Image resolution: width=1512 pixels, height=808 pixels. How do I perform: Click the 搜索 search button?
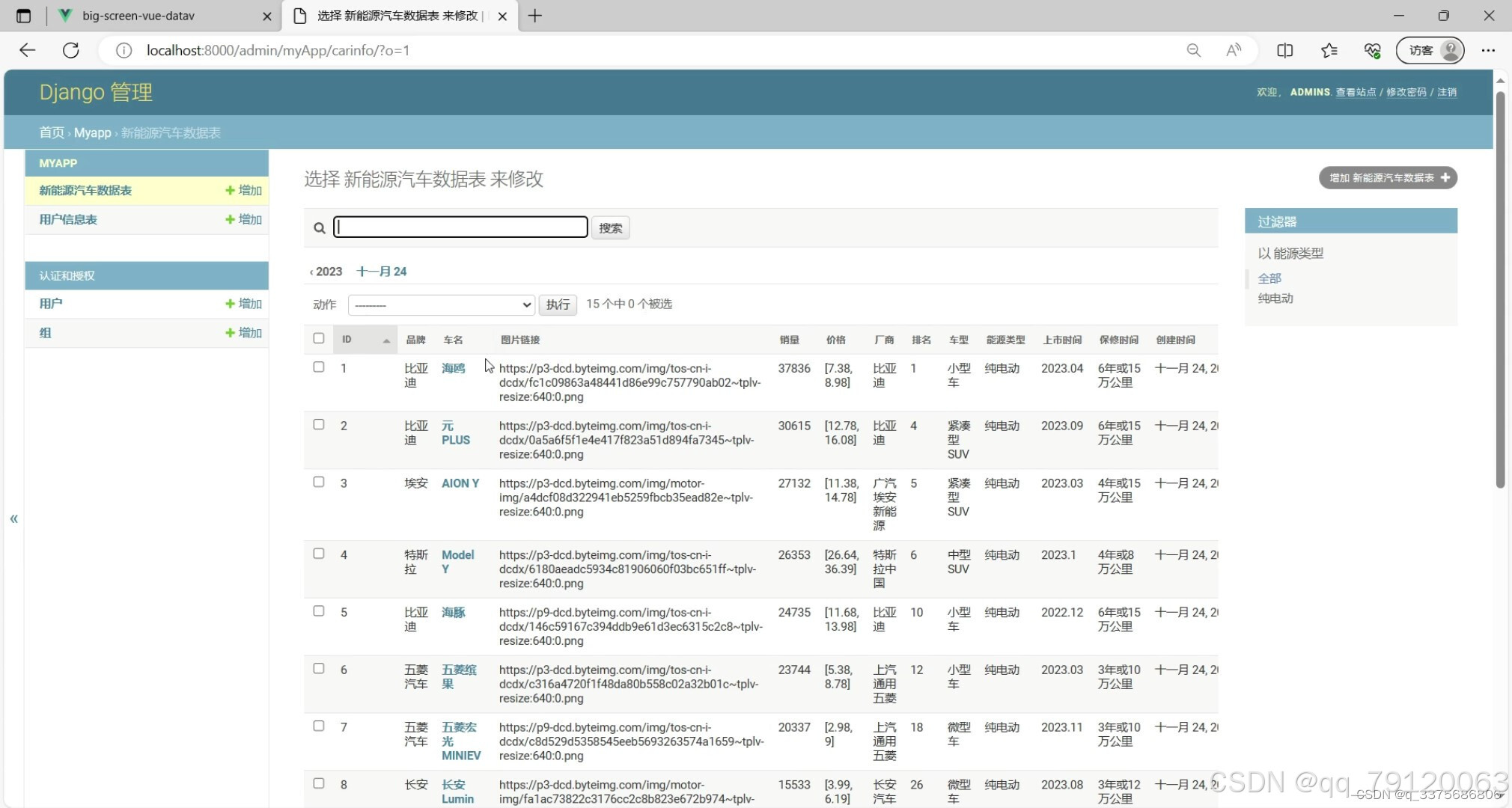point(610,227)
